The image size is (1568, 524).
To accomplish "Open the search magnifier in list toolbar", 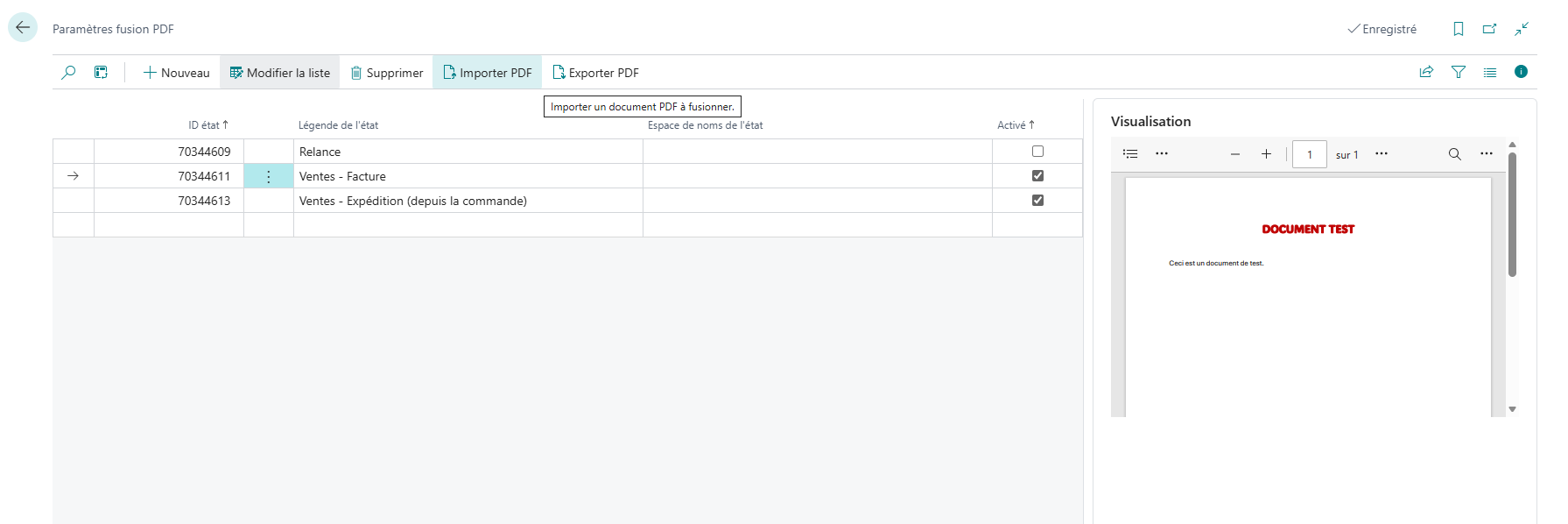I will tap(68, 73).
